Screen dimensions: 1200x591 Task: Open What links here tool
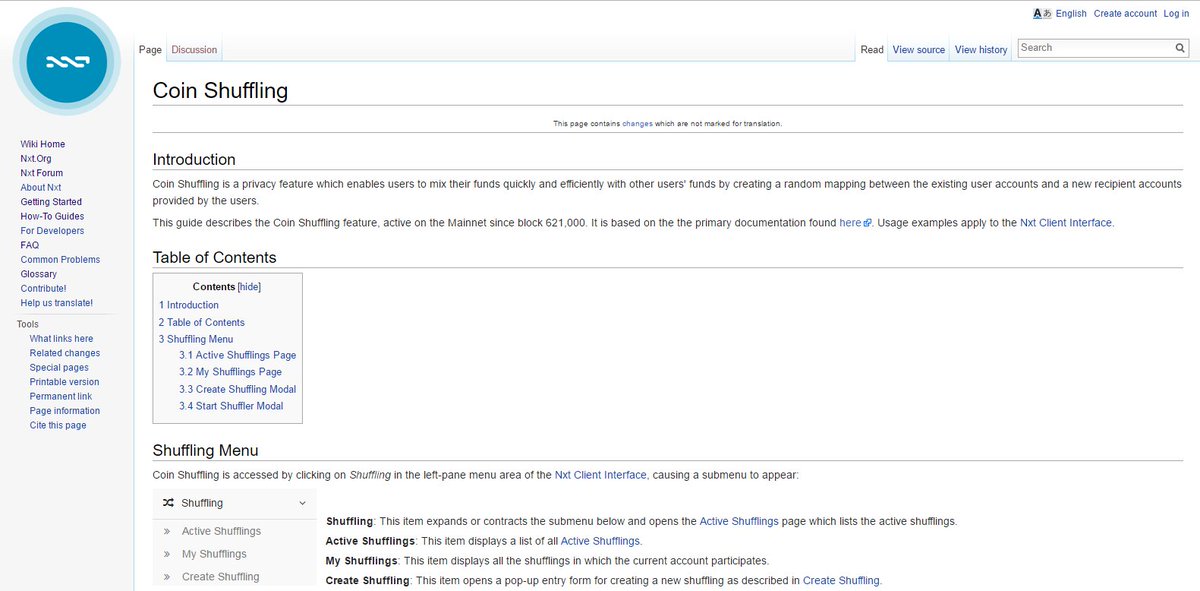point(61,339)
